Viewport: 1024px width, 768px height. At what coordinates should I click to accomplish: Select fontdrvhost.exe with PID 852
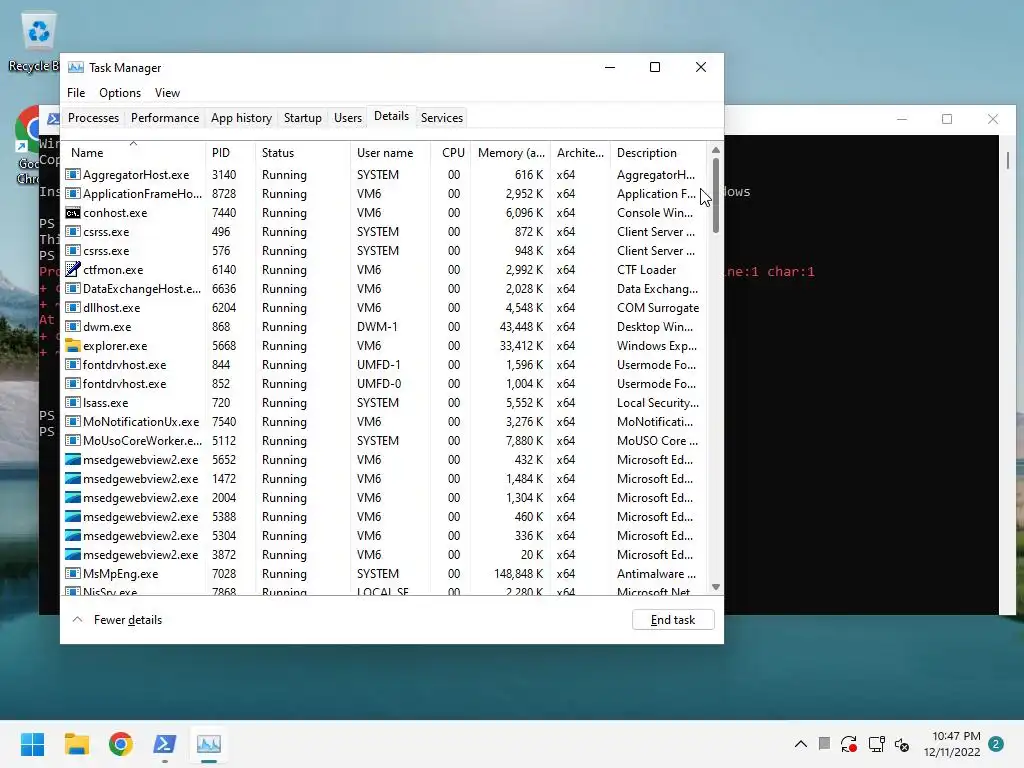124,383
